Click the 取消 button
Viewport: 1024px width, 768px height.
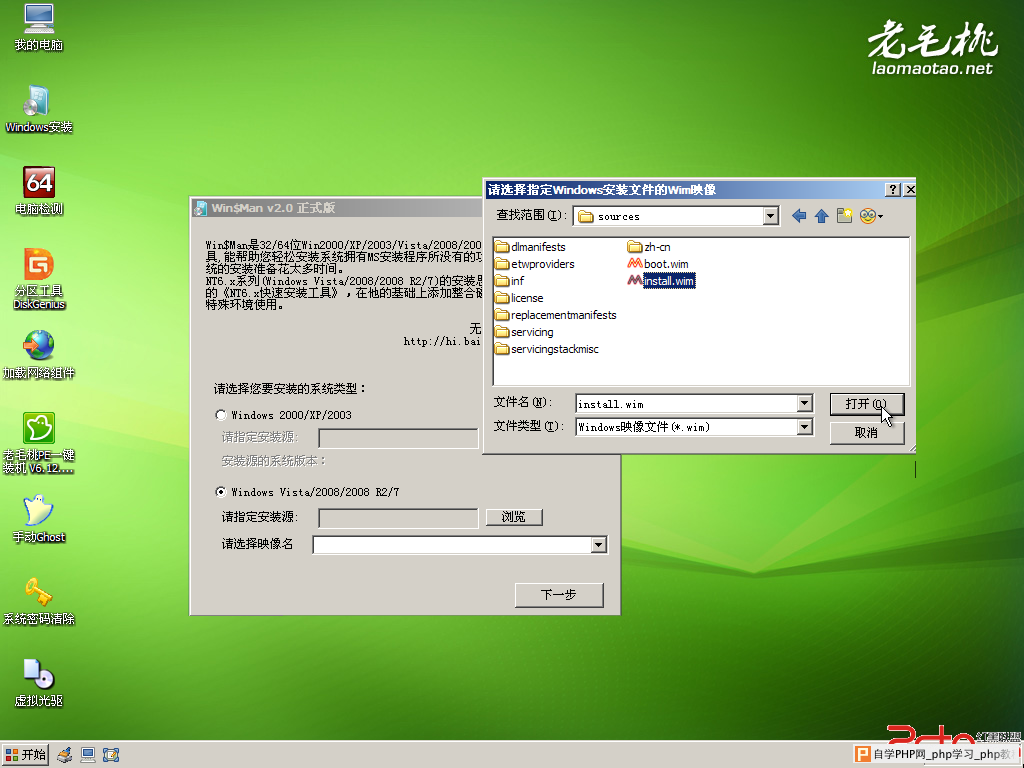pos(867,432)
